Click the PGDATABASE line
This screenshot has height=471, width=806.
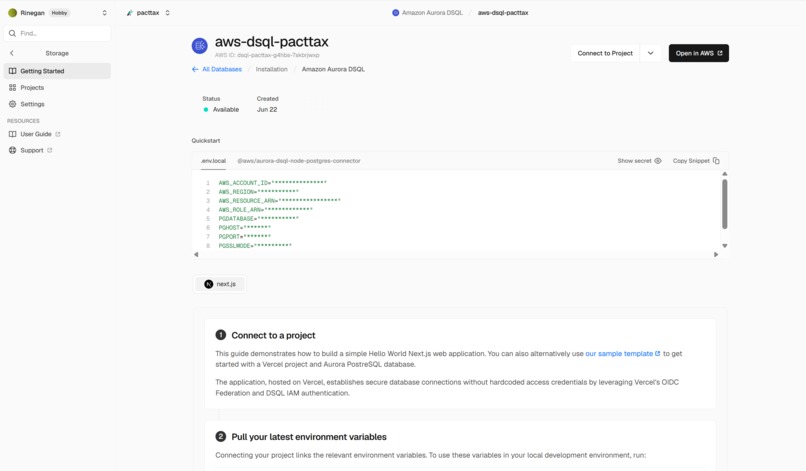click(x=259, y=219)
